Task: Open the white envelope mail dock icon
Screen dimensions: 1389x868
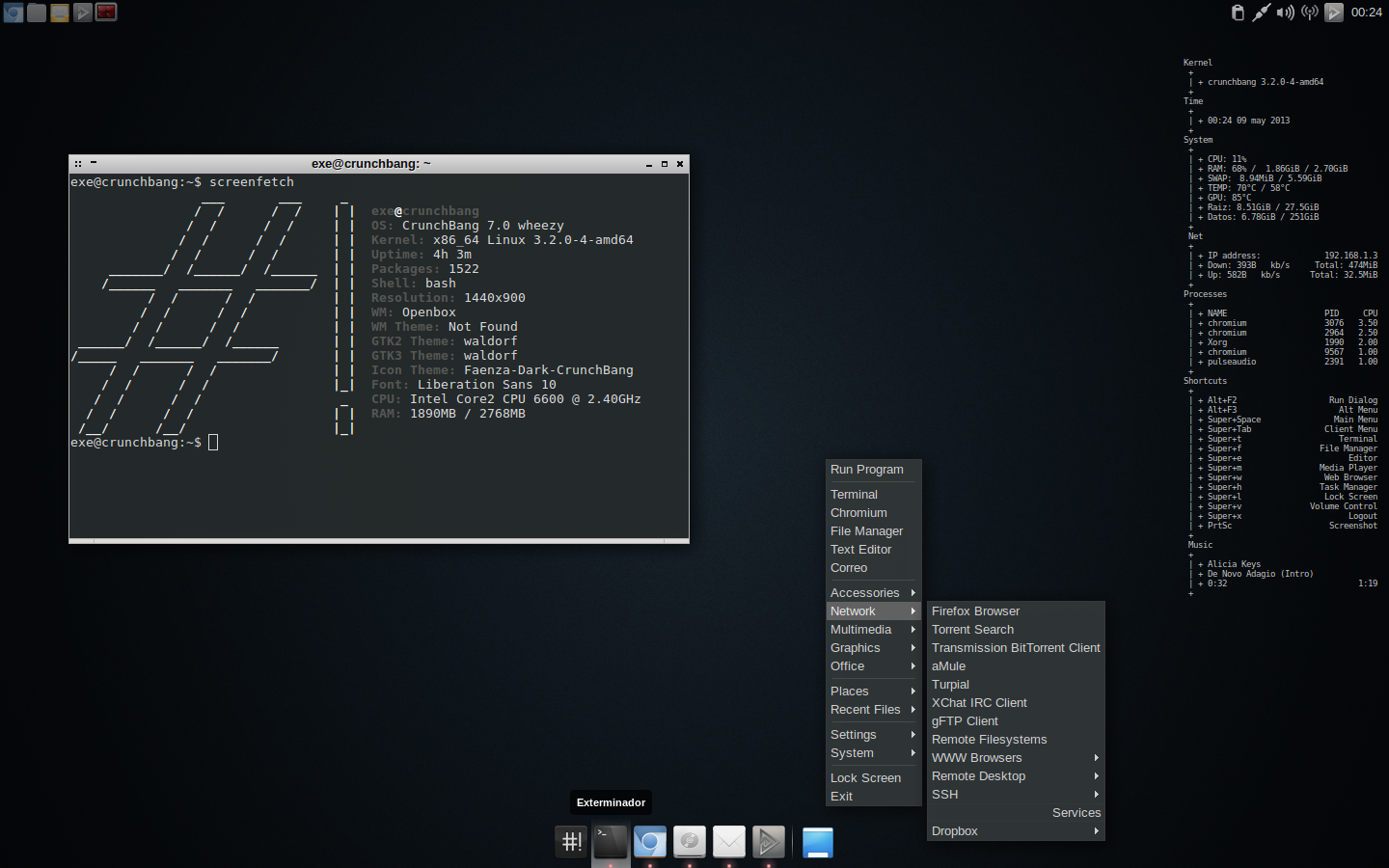Action: tap(729, 842)
